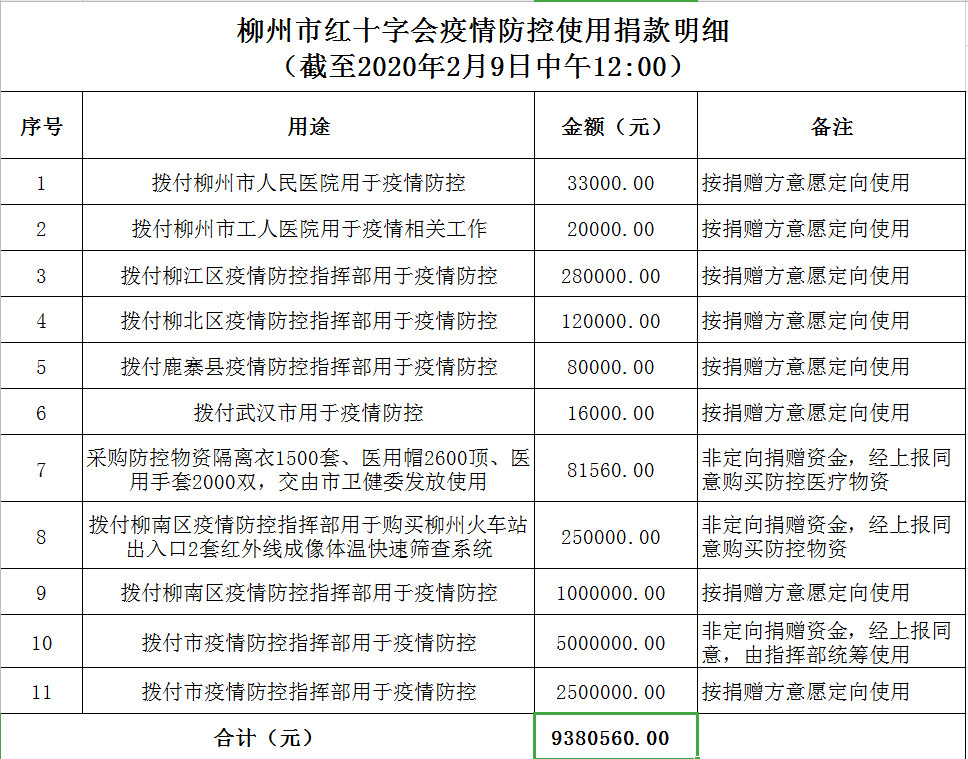Select the amount cell 2500000.00
The image size is (968, 759).
coord(616,690)
